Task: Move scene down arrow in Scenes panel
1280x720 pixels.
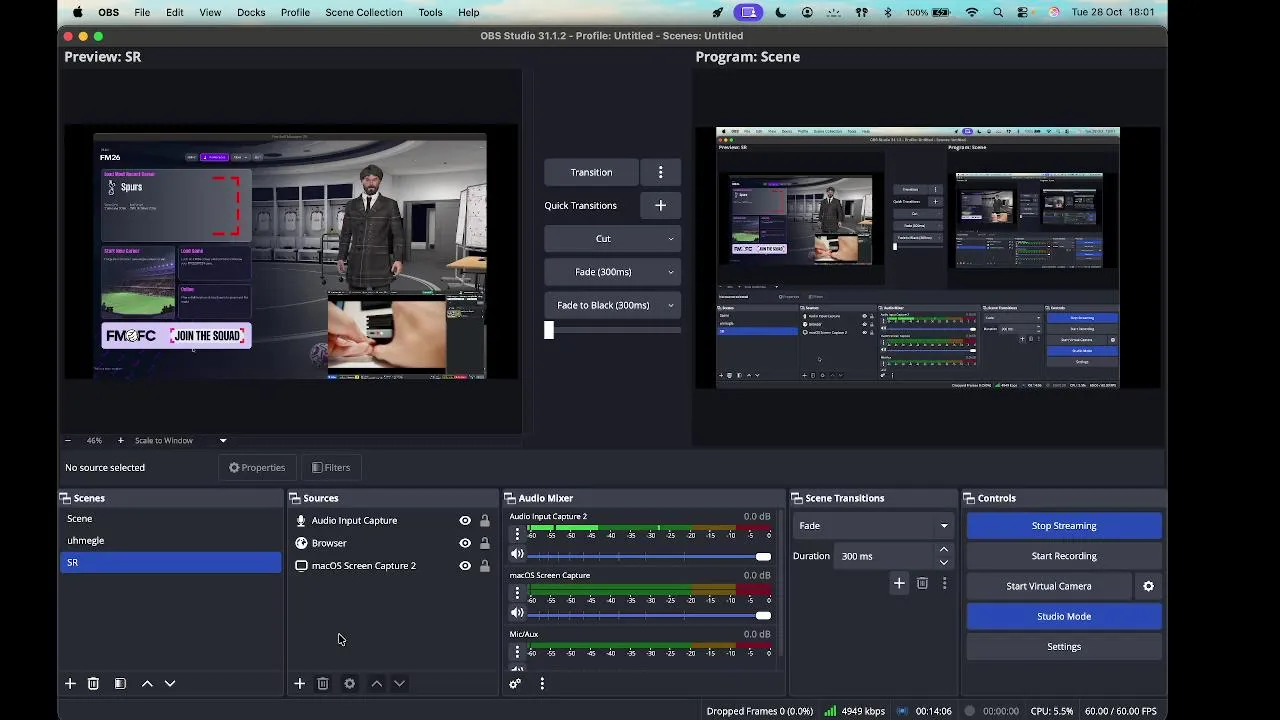Action: click(170, 683)
